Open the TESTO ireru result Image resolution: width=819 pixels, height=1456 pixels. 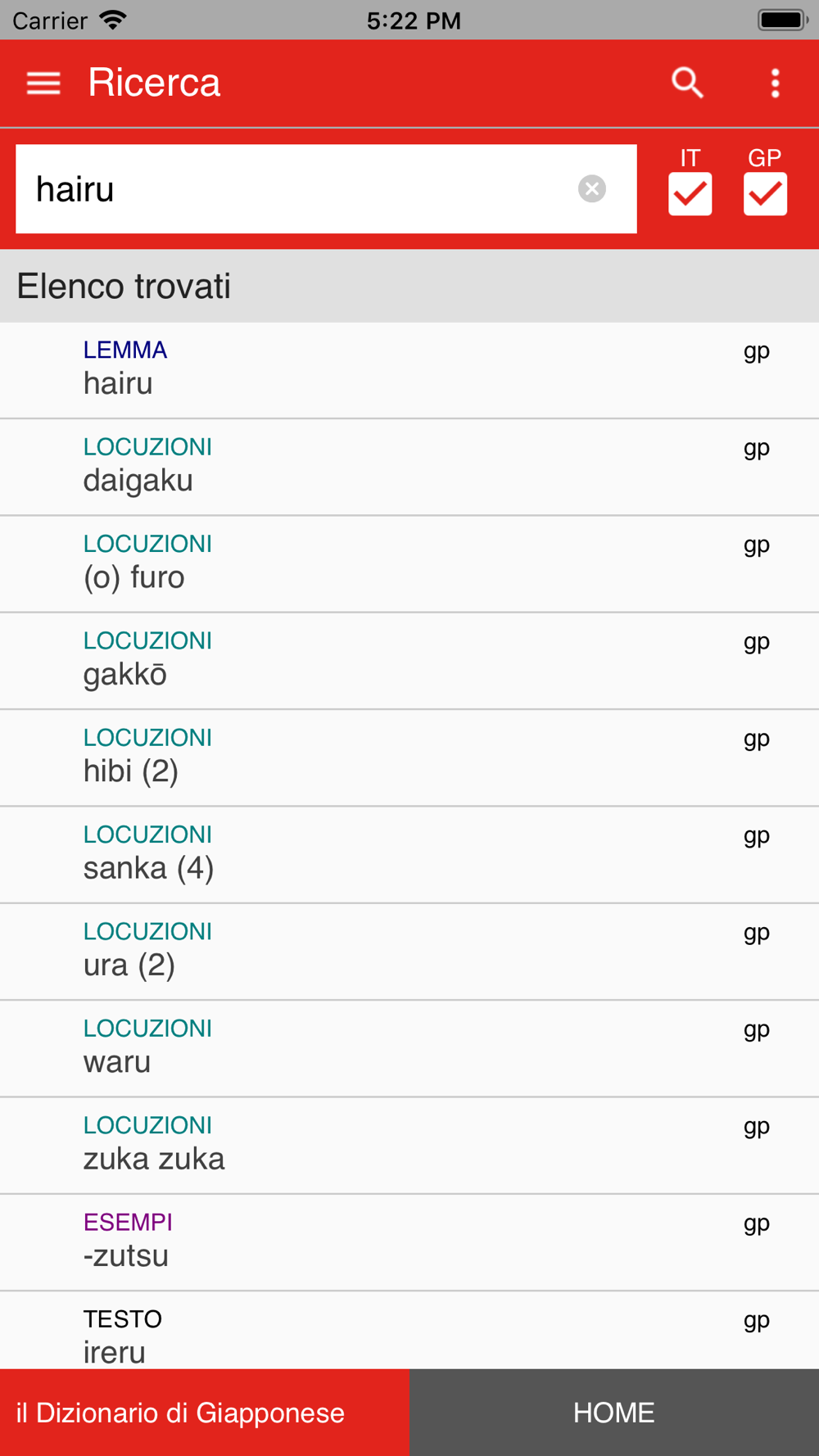(409, 1335)
